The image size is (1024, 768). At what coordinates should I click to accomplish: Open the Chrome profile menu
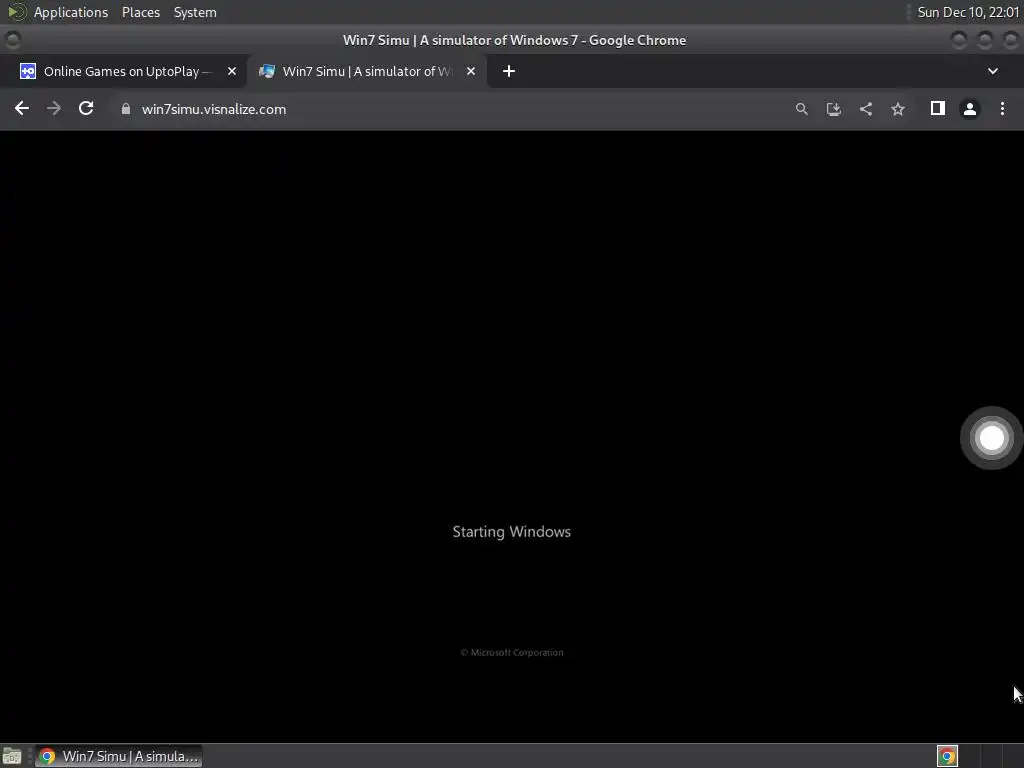(970, 109)
